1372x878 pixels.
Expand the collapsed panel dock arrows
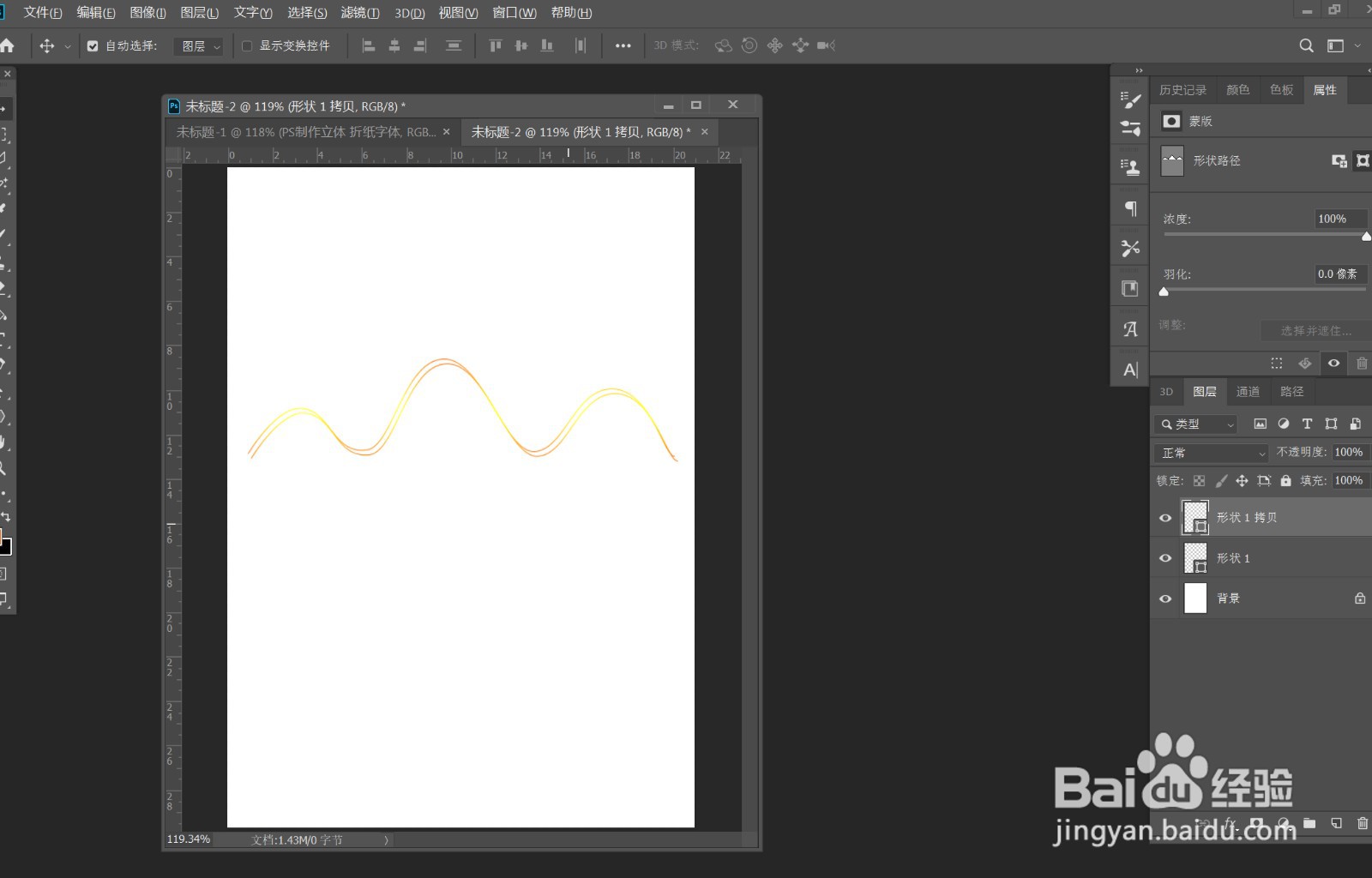tap(1139, 70)
